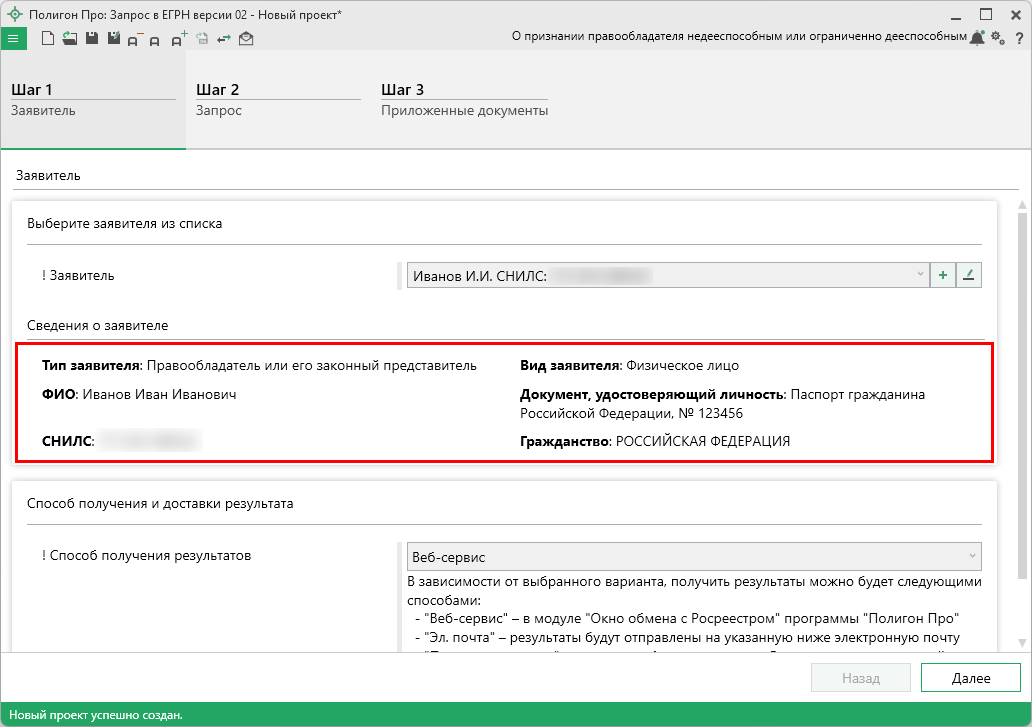Image resolution: width=1032 pixels, height=727 pixels.
Task: Open notifications bell icon
Action: point(977,38)
